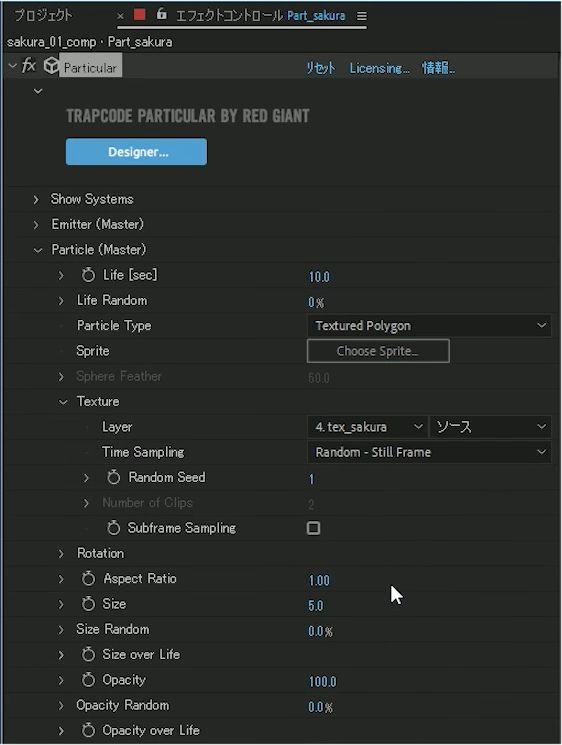Switch to the プロジェクト panel tab

pyautogui.click(x=43, y=16)
